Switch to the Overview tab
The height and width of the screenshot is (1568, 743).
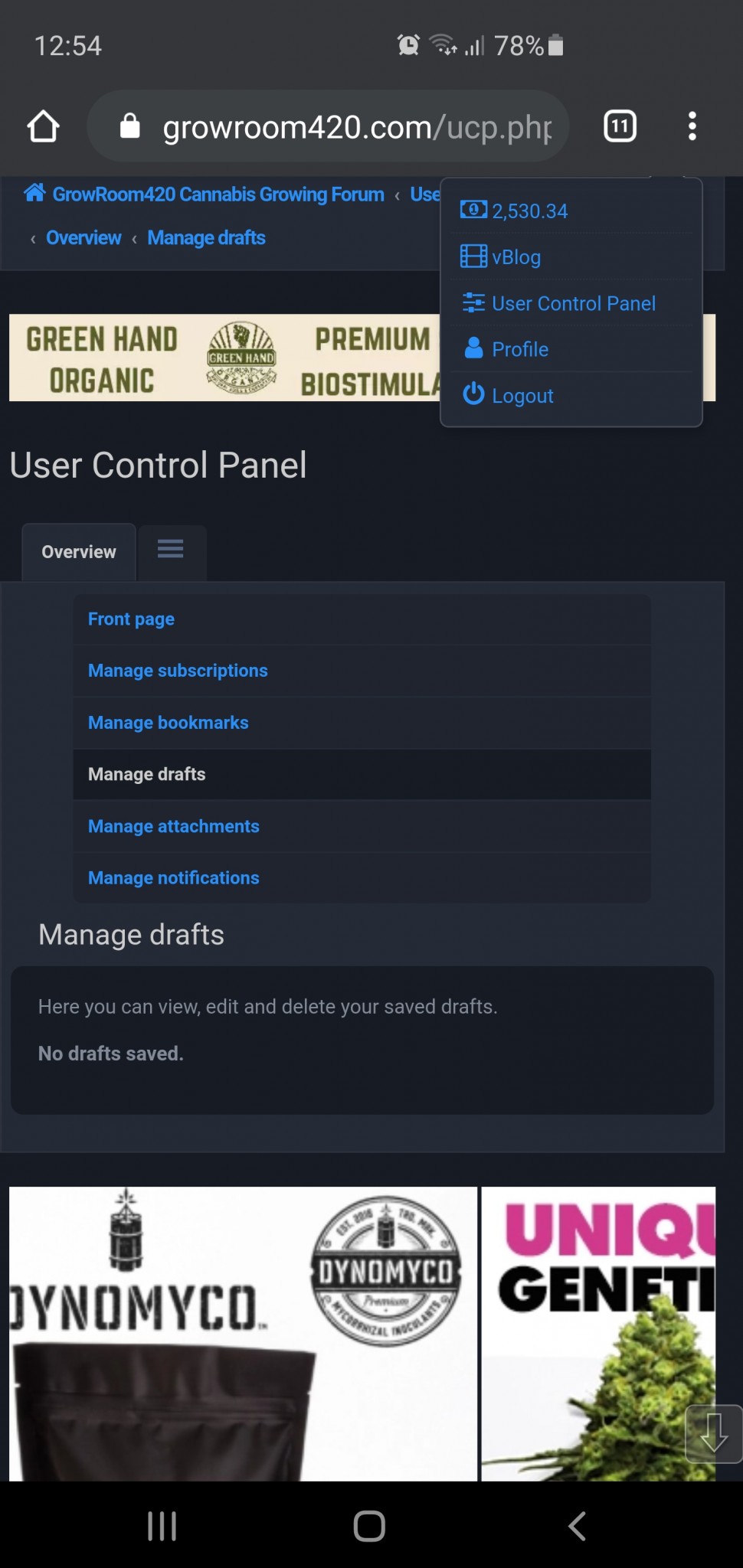tap(79, 552)
